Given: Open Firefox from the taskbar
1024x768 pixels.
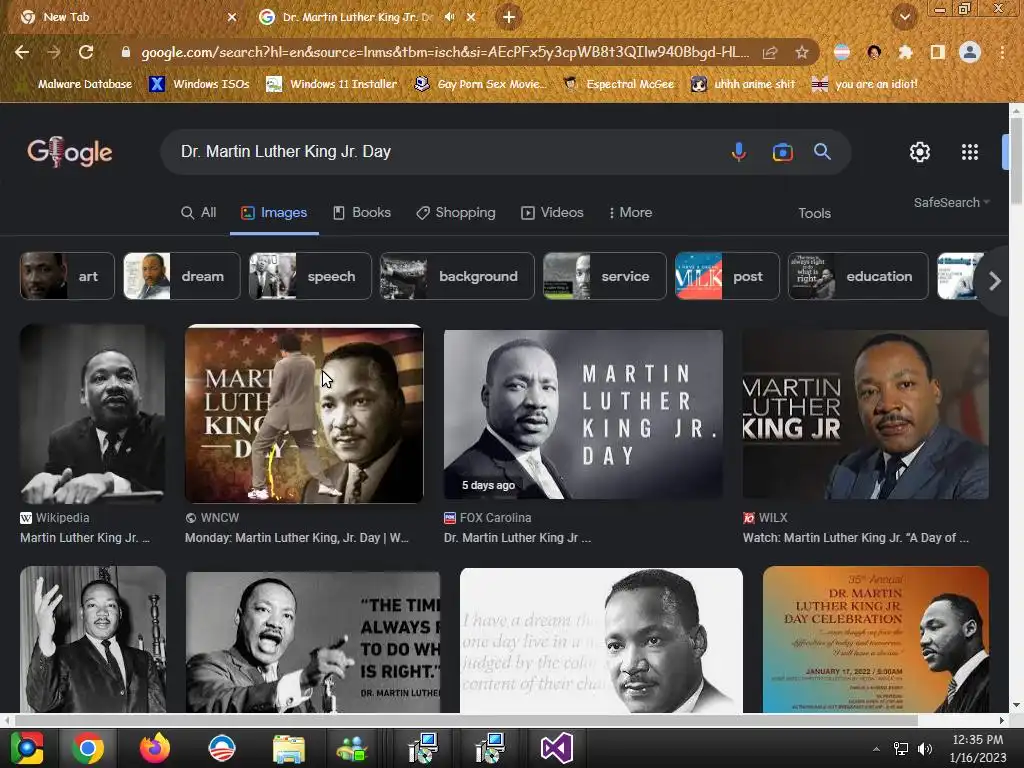Looking at the screenshot, I should pyautogui.click(x=155, y=748).
